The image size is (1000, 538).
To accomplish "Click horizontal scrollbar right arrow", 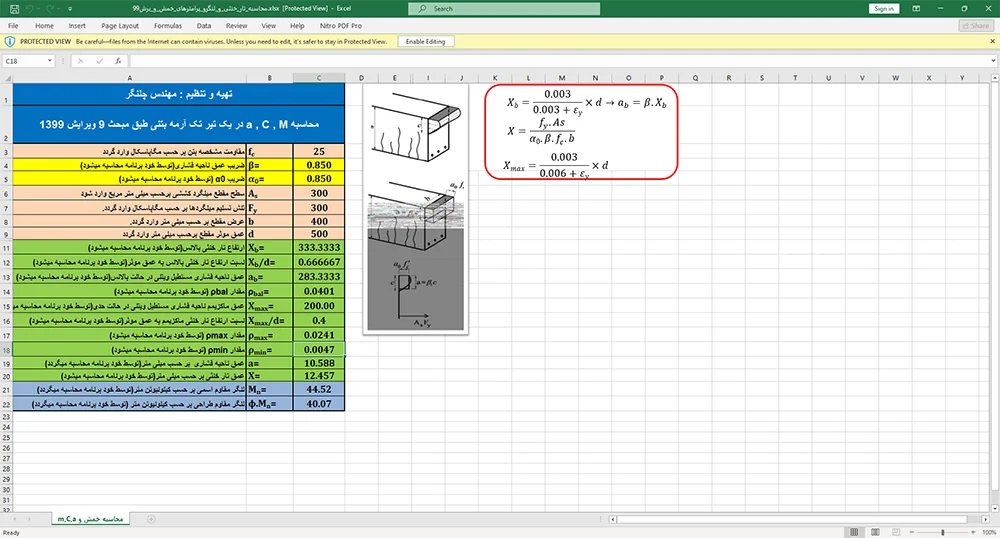I will pyautogui.click(x=985, y=520).
